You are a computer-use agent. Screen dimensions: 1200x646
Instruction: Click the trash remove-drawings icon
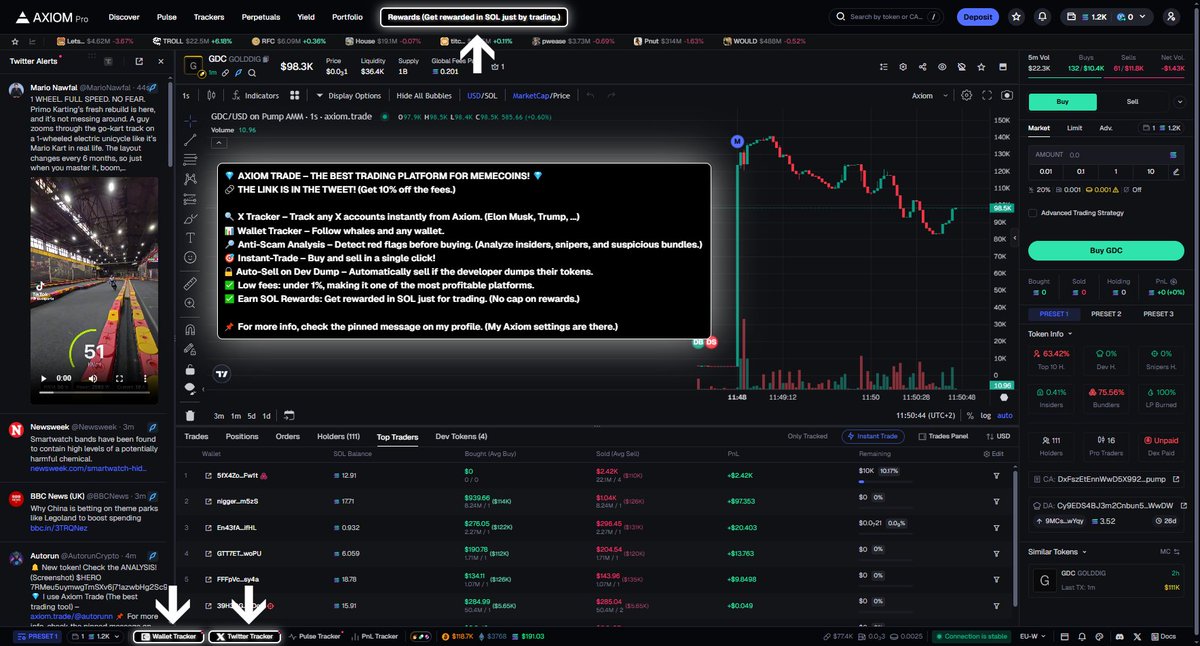(x=190, y=415)
